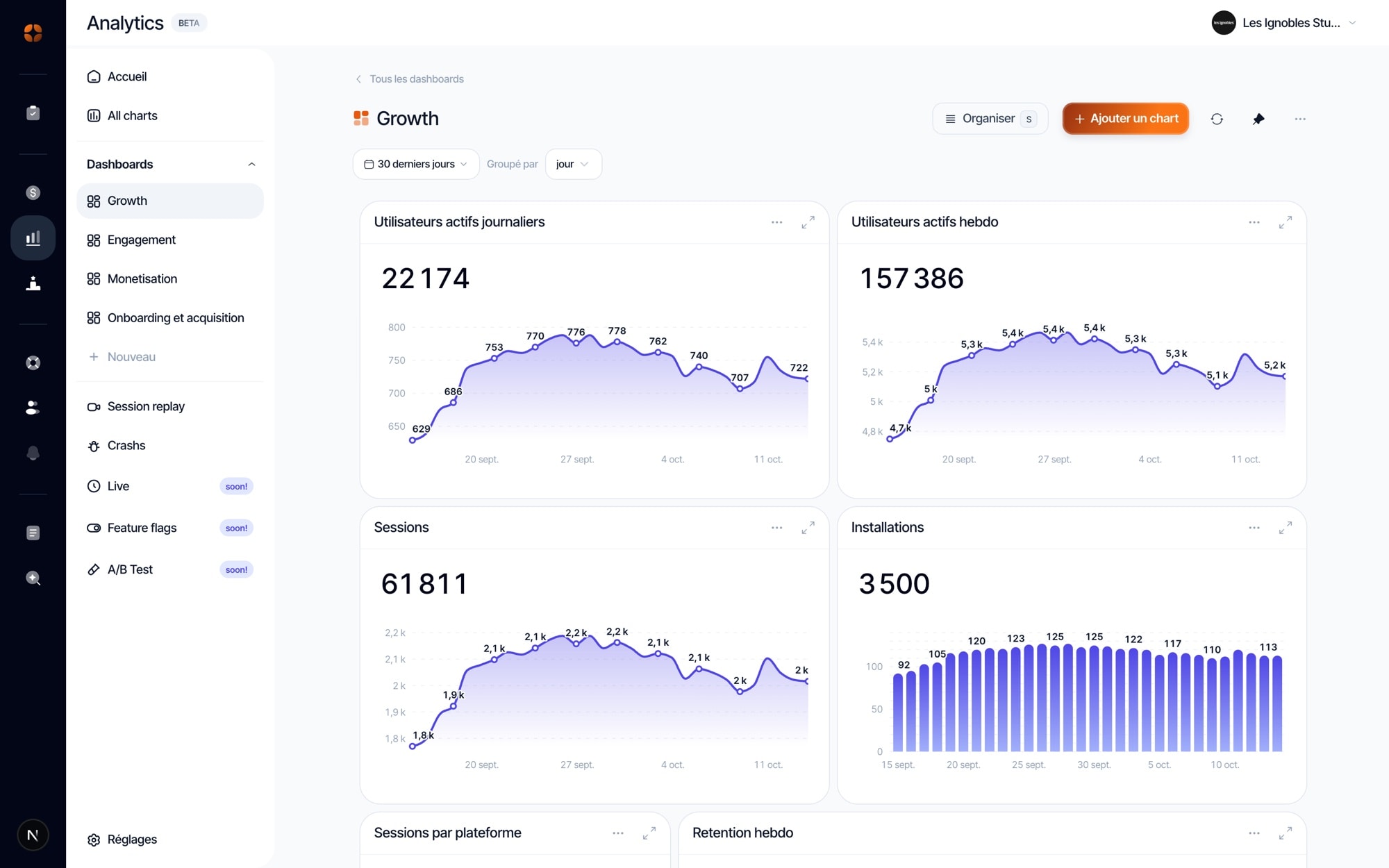Open A/B Test item in sidebar

(170, 569)
